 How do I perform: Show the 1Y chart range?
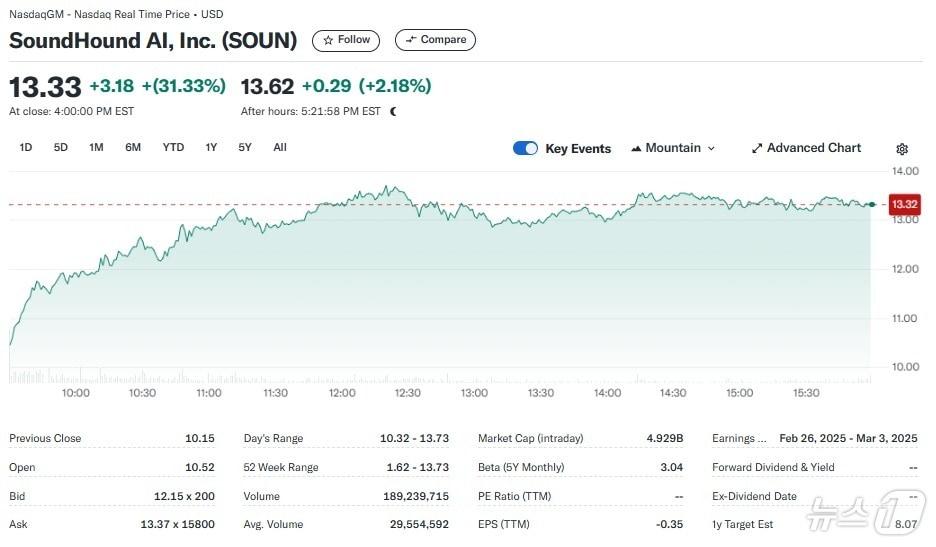click(x=211, y=147)
